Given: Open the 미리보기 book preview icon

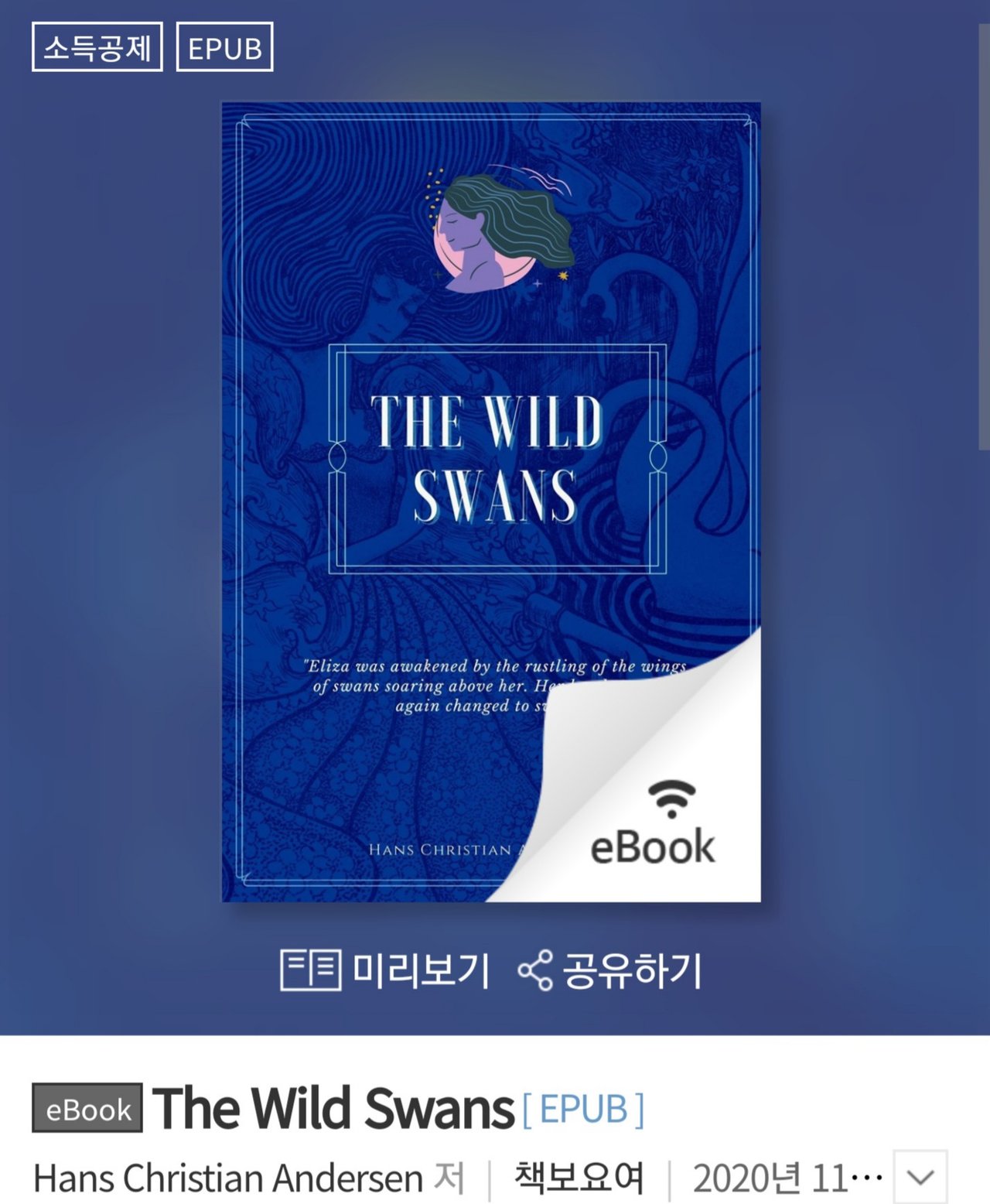Looking at the screenshot, I should click(310, 969).
